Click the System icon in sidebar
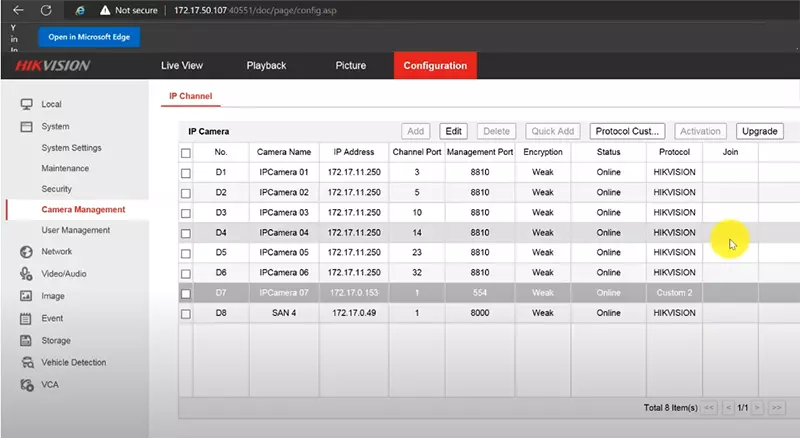800x438 pixels. (x=27, y=127)
